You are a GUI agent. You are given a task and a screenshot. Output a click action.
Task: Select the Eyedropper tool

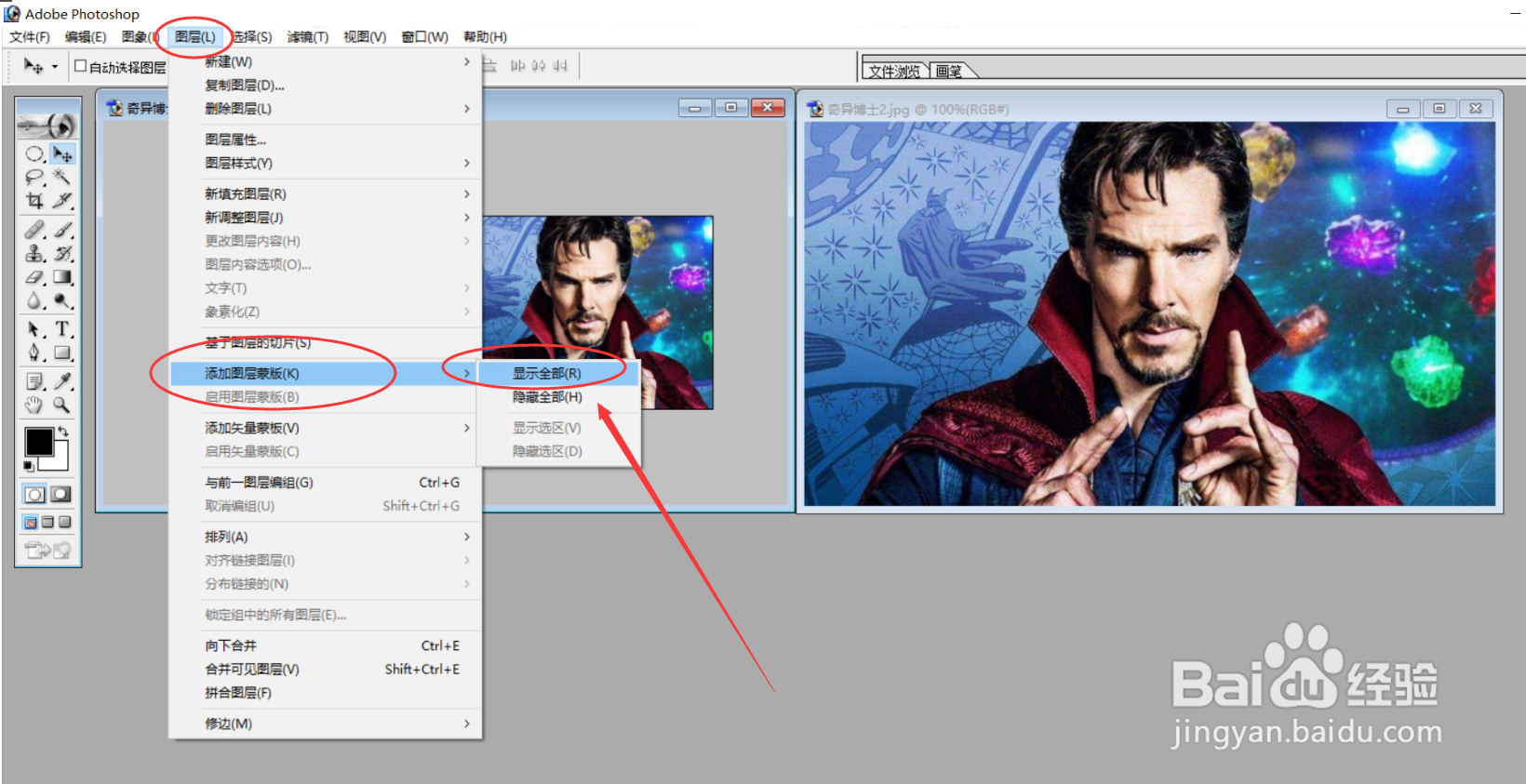coord(62,381)
